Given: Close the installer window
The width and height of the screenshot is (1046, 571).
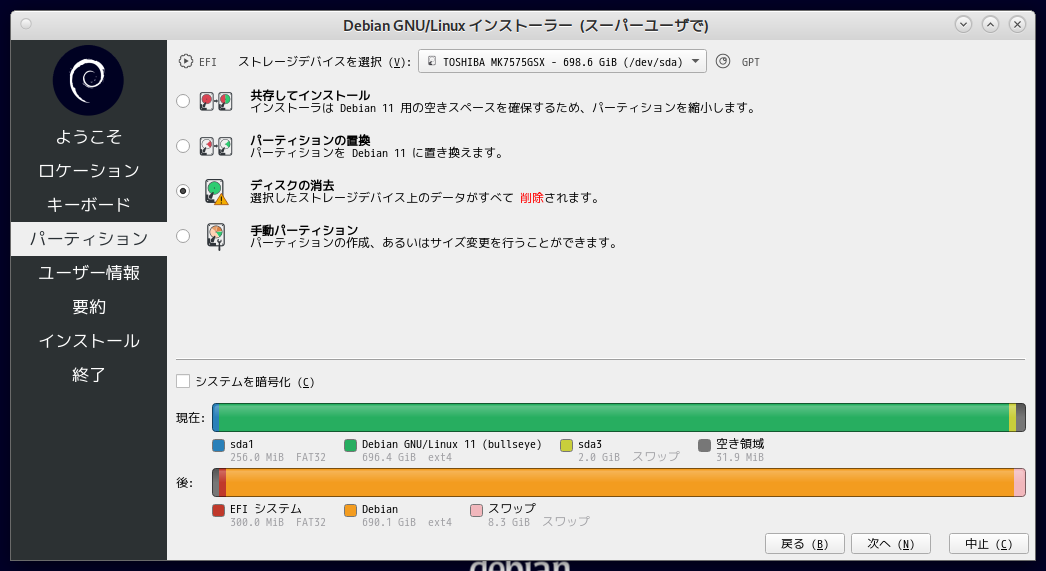Looking at the screenshot, I should pyautogui.click(x=1017, y=25).
